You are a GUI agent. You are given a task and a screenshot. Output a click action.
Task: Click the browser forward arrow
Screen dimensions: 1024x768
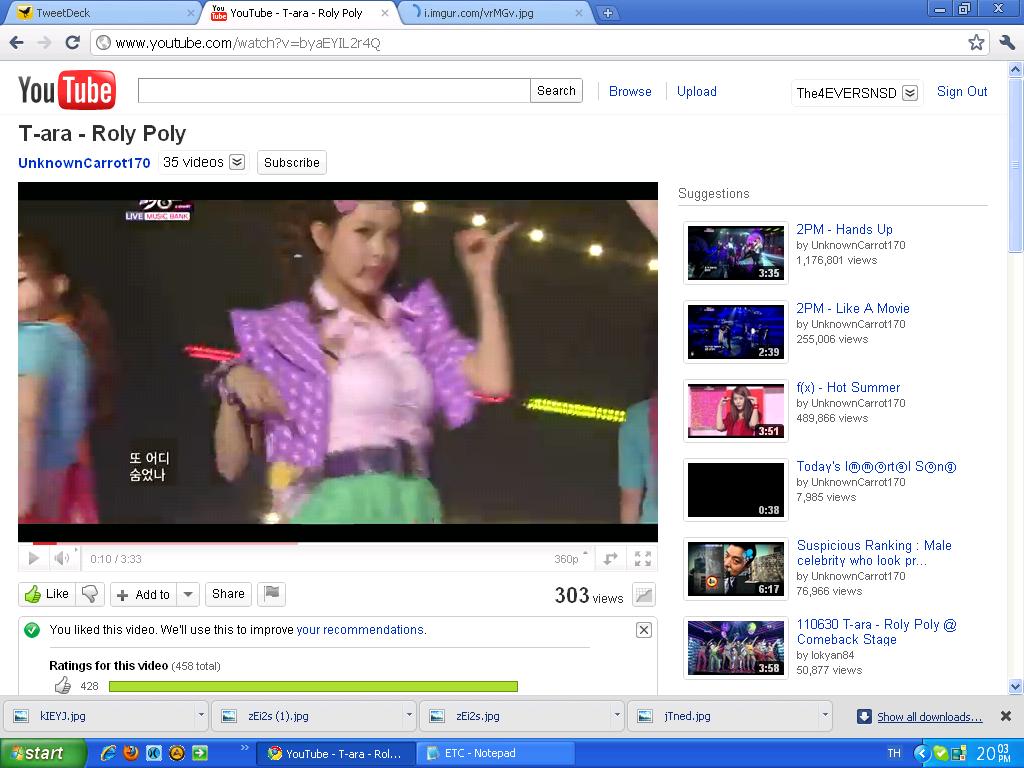(x=44, y=43)
